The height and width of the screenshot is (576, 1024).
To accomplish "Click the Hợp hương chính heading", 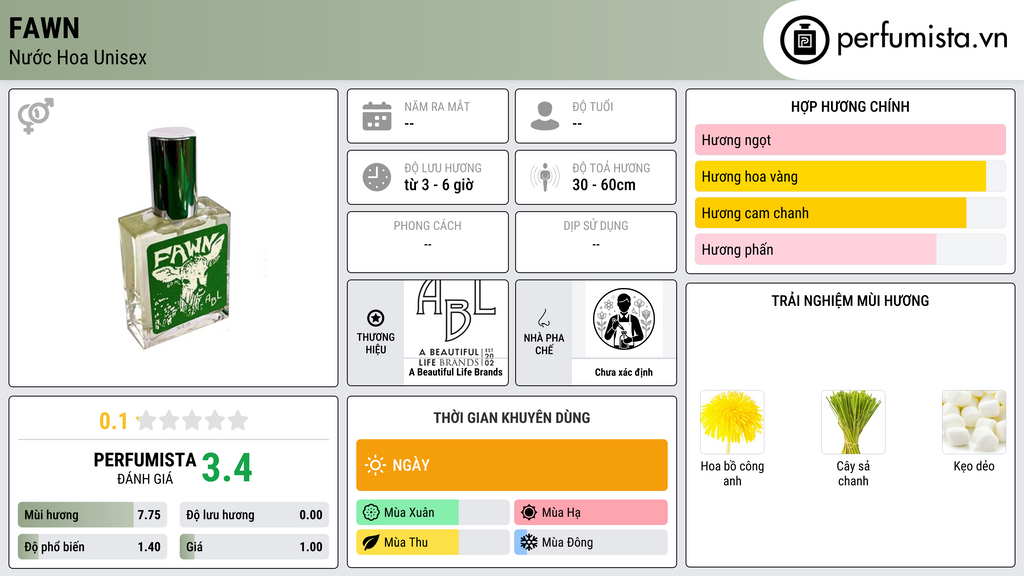I will coord(850,106).
